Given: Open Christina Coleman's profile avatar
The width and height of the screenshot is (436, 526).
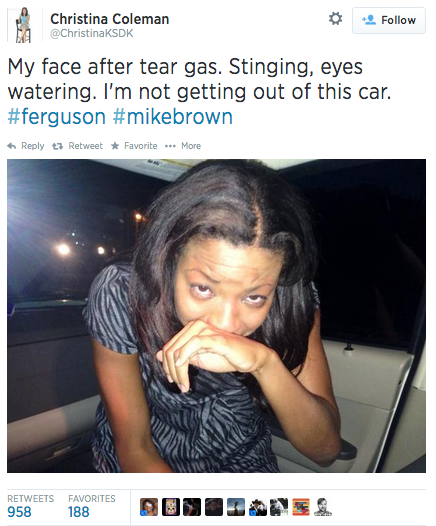Looking at the screenshot, I should (x=23, y=25).
